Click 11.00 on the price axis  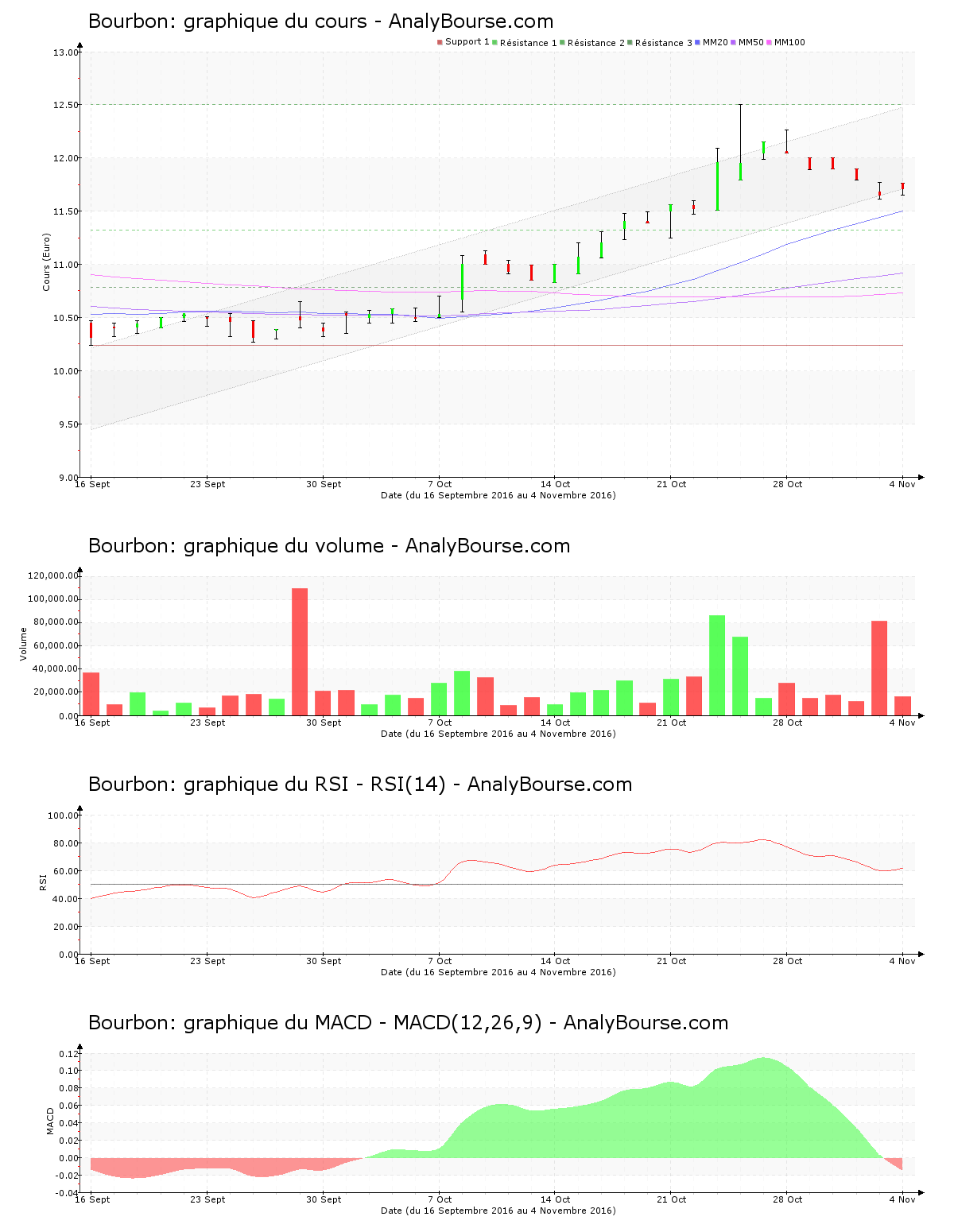point(65,265)
